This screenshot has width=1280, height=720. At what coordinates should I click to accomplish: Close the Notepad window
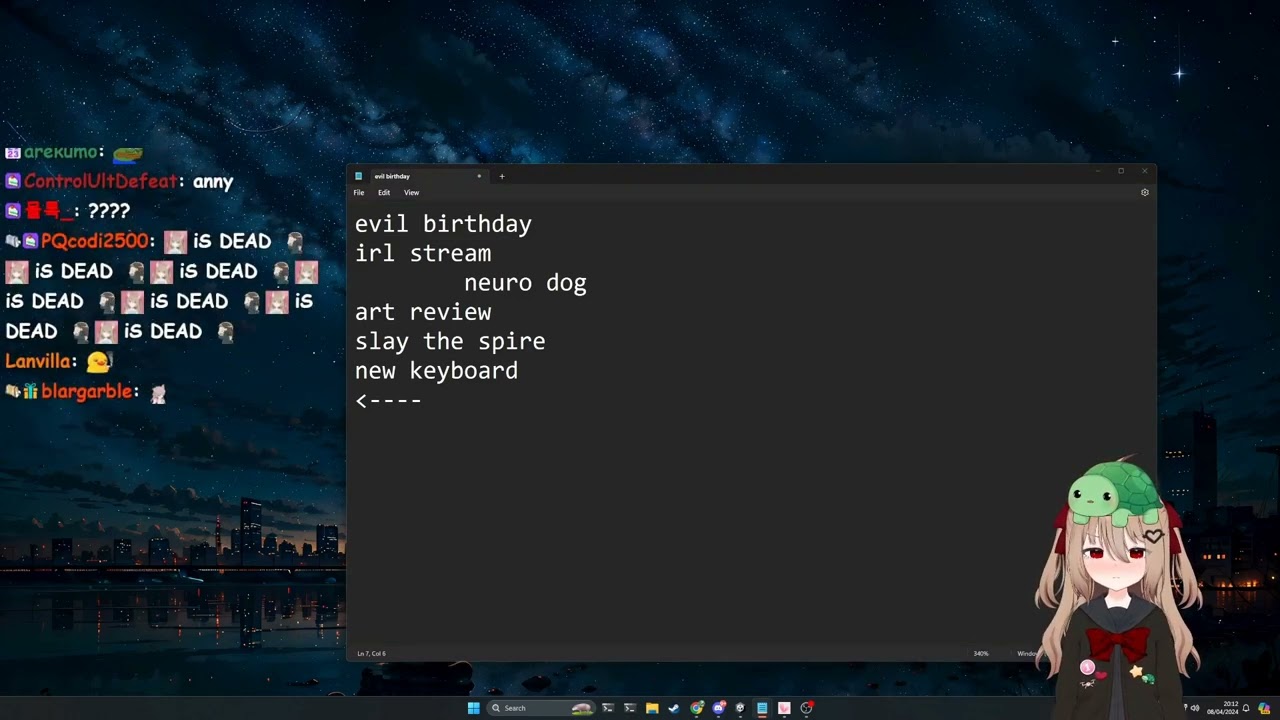point(1145,171)
